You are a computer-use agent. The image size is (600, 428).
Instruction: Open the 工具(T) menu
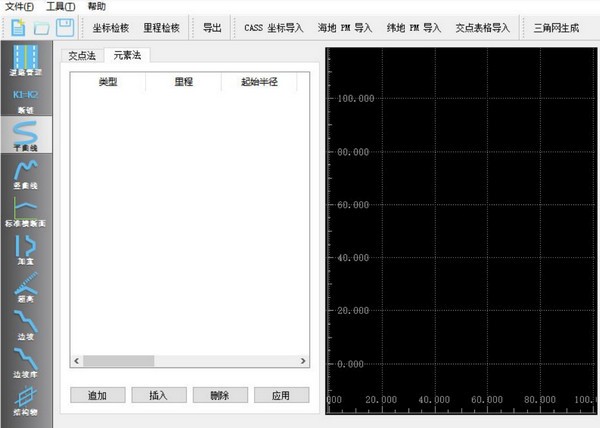(60, 7)
